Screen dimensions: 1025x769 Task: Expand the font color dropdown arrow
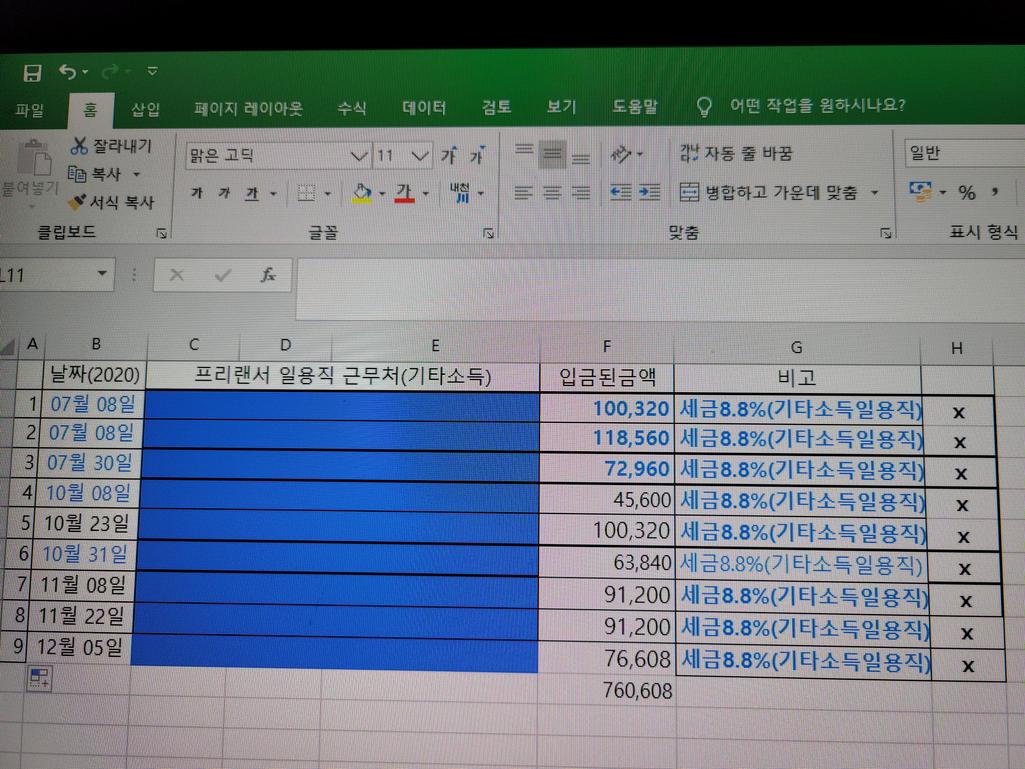pos(426,194)
